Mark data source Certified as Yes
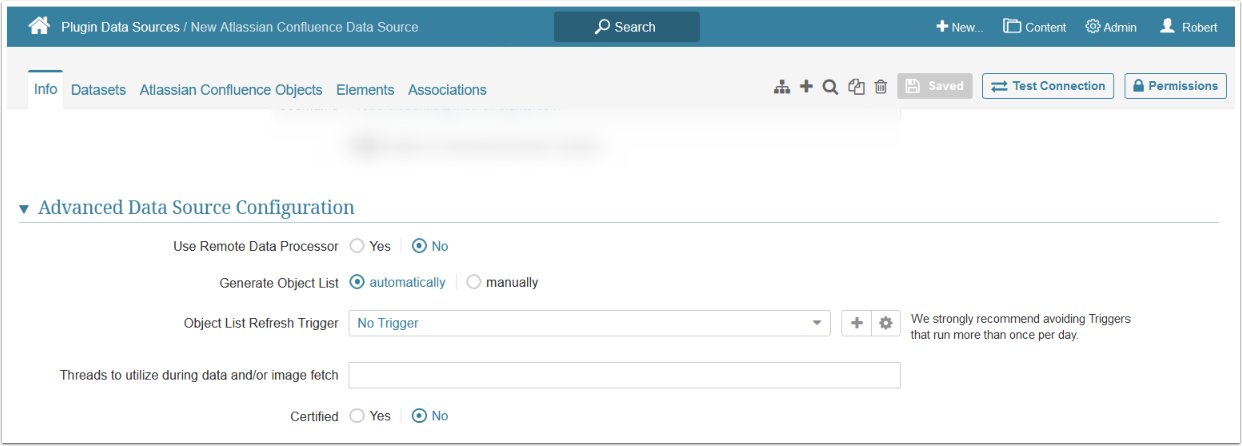The width and height of the screenshot is (1242, 446). [x=357, y=416]
